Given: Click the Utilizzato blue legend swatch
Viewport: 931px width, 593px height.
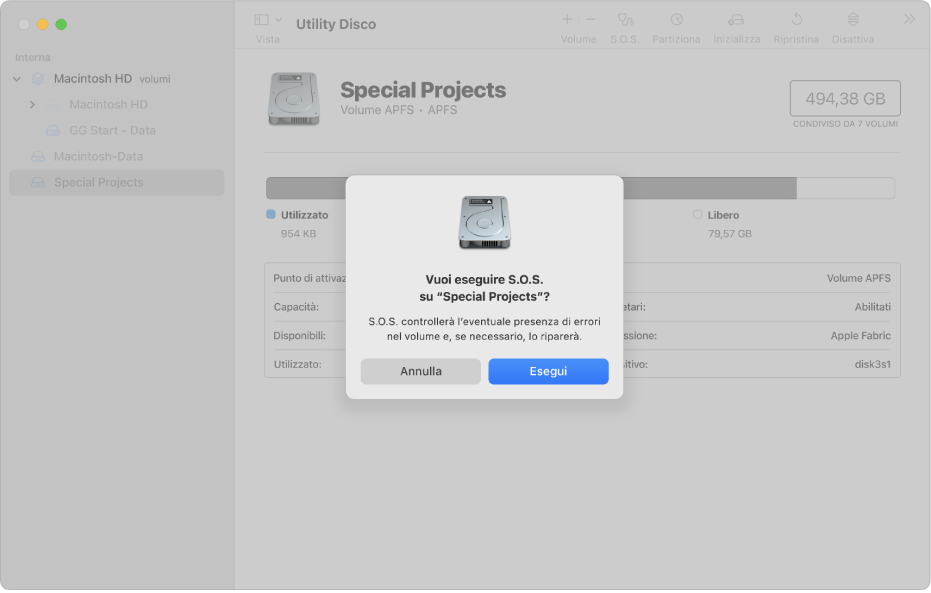Looking at the screenshot, I should [271, 214].
